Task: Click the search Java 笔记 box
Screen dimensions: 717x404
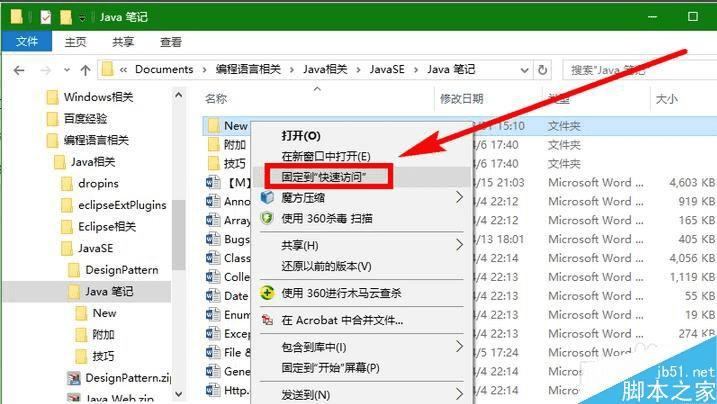Action: [639, 70]
